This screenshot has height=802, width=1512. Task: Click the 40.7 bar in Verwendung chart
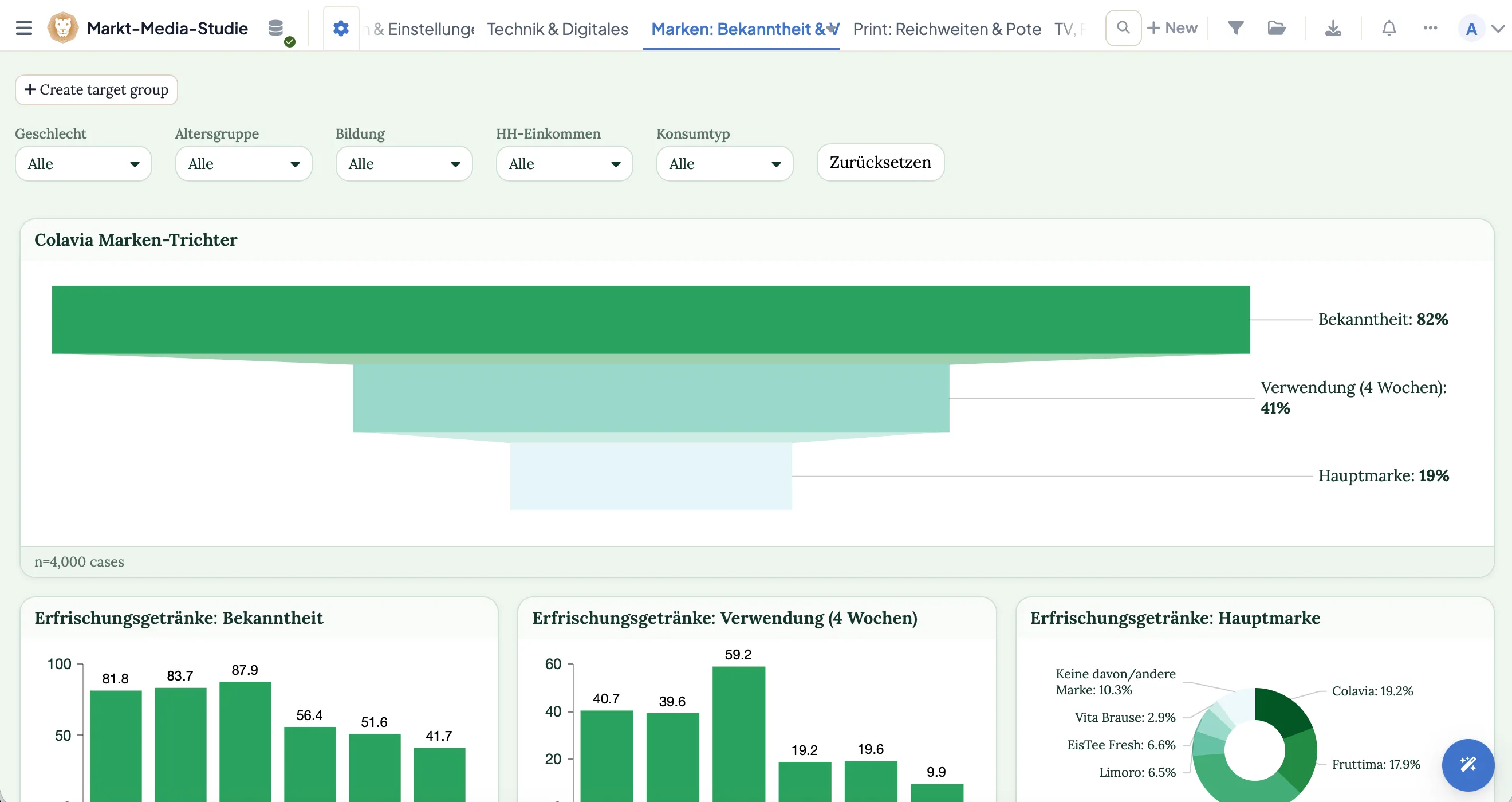(x=607, y=756)
